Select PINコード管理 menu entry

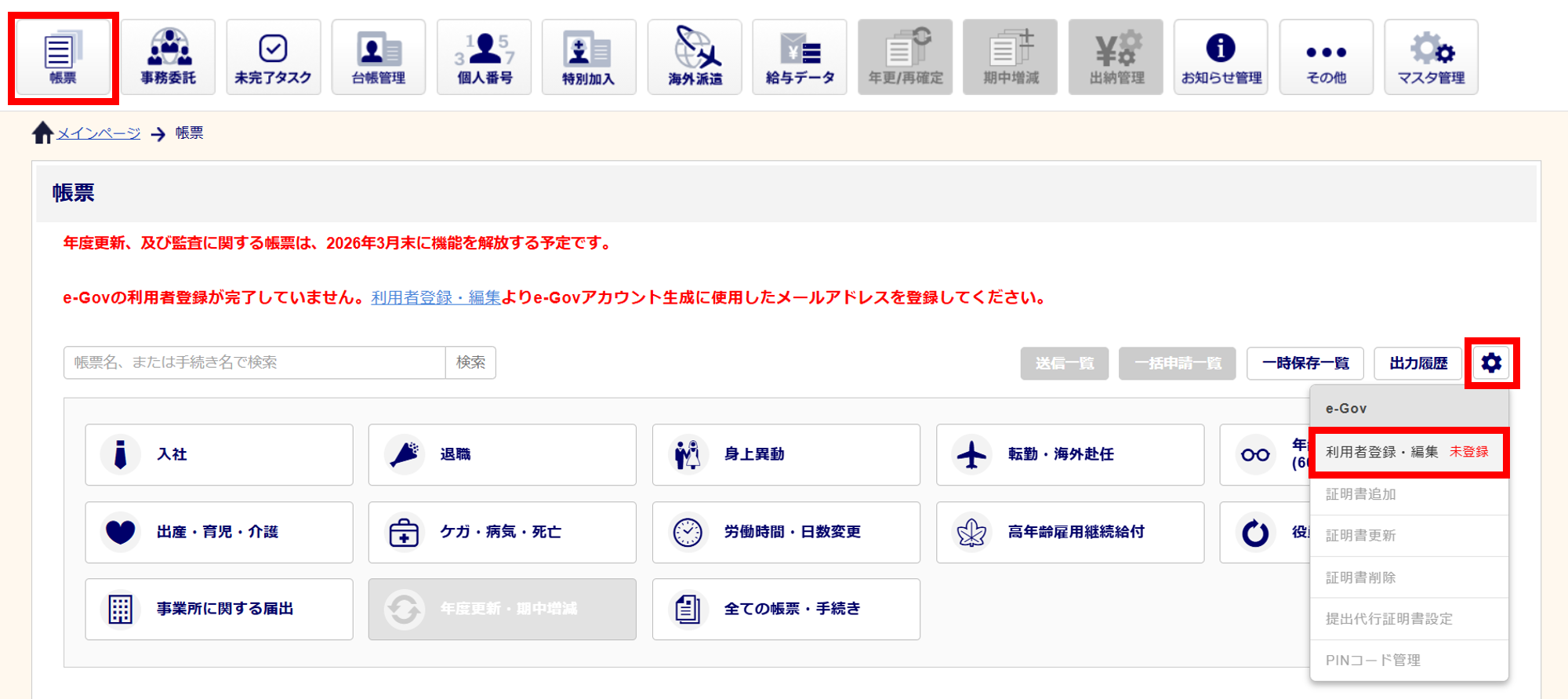point(1373,661)
